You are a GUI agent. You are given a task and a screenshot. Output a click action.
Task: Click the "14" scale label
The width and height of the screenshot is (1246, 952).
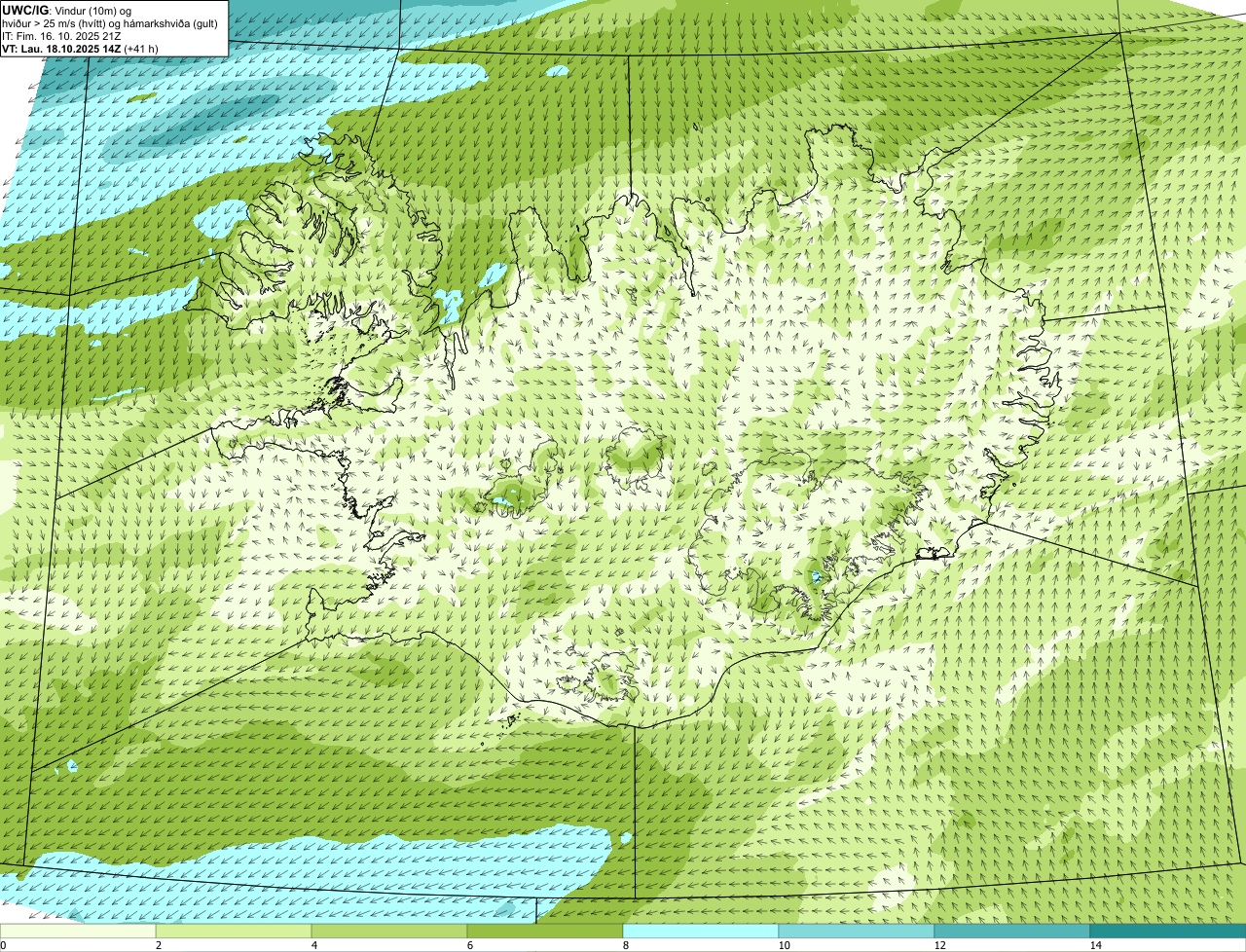coord(1095,945)
